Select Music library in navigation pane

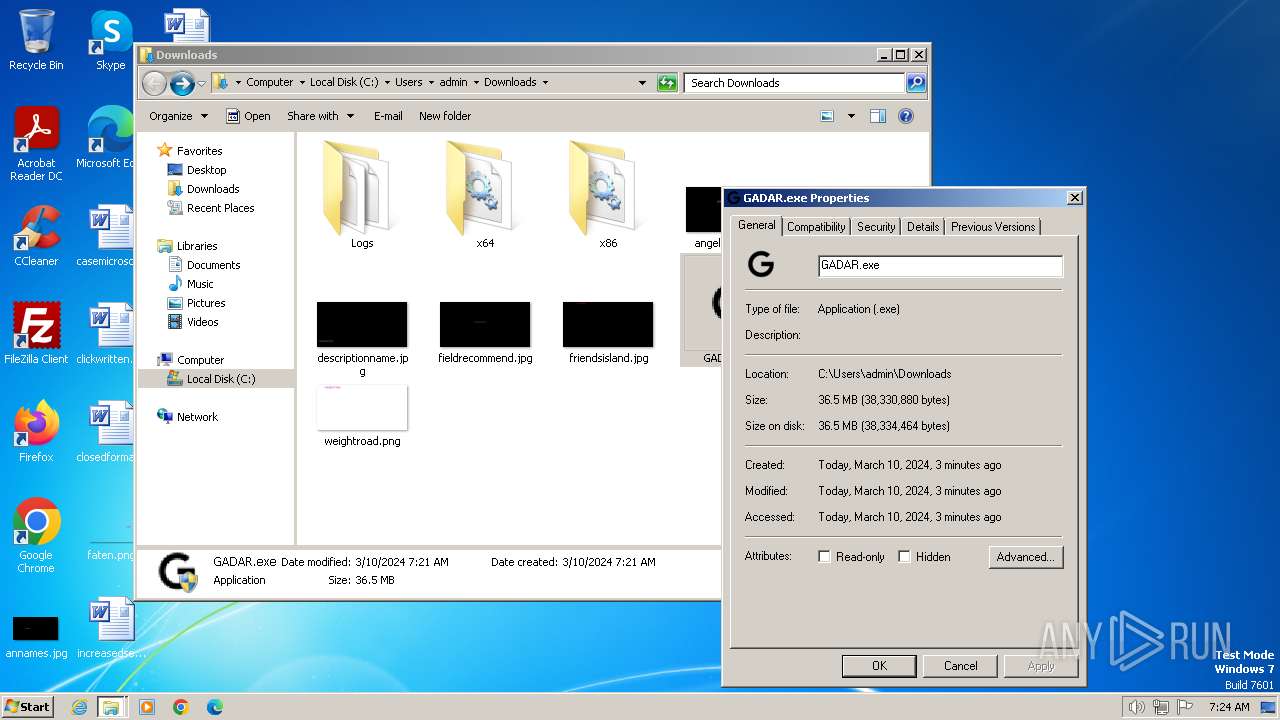click(x=200, y=284)
